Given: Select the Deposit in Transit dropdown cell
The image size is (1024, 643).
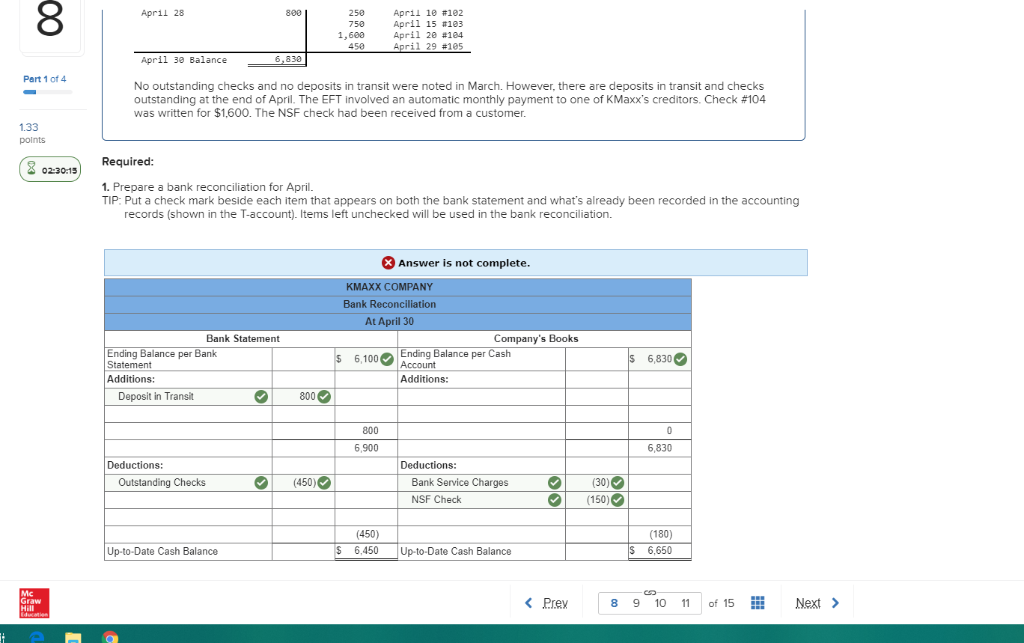Looking at the screenshot, I should tap(188, 396).
